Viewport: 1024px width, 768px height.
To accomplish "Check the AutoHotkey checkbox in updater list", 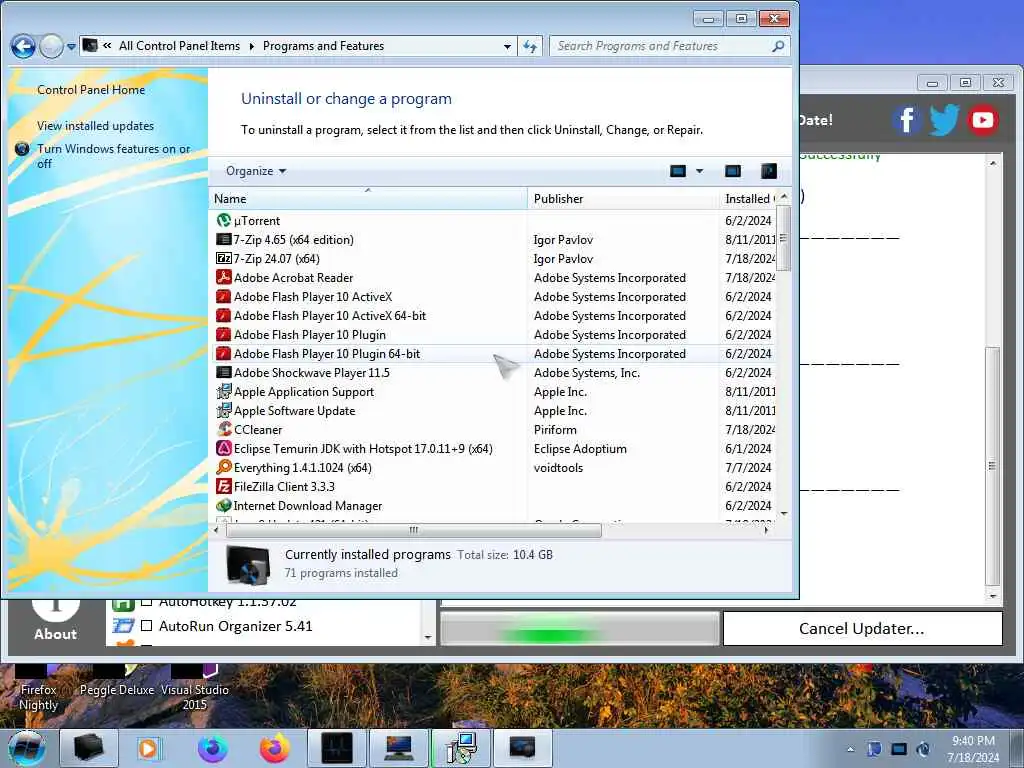I will [147, 602].
